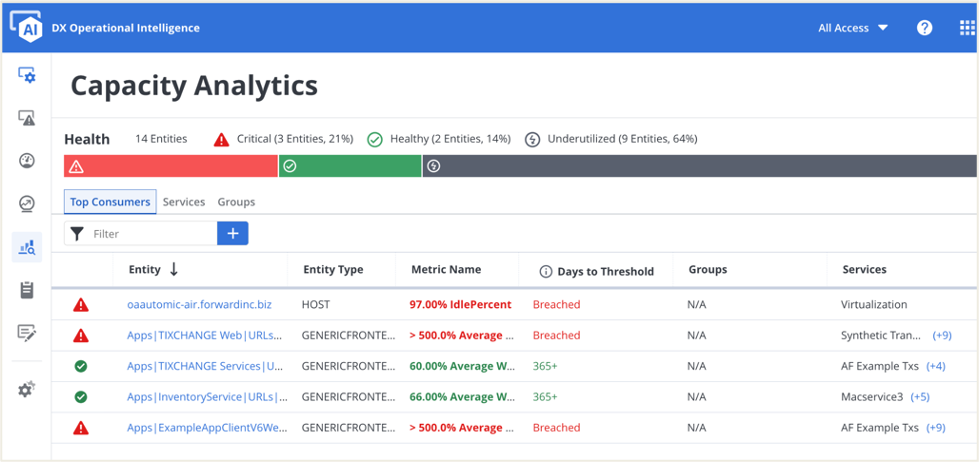Click into the Filter input field
979x462 pixels.
[150, 234]
